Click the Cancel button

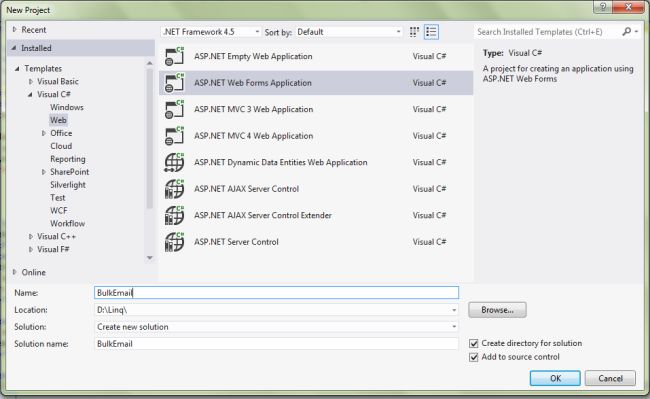[610, 378]
